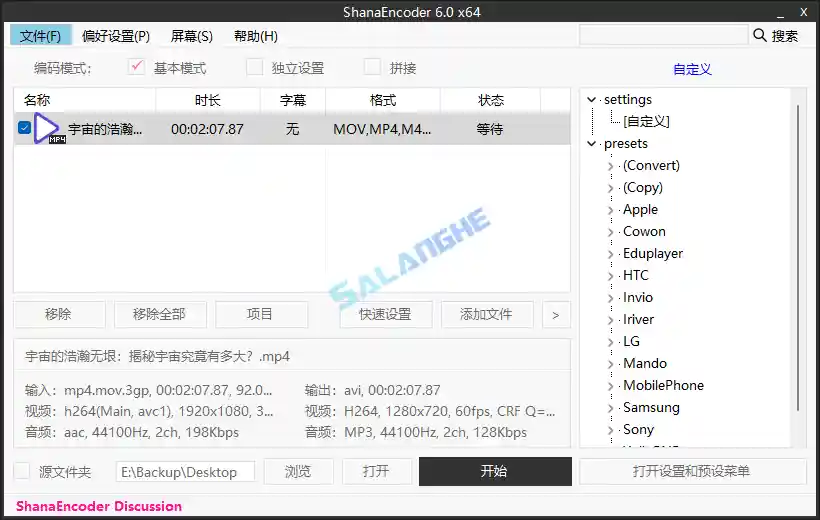This screenshot has width=820, height=520.
Task: Click the 字幕 column header
Action: coord(293,100)
